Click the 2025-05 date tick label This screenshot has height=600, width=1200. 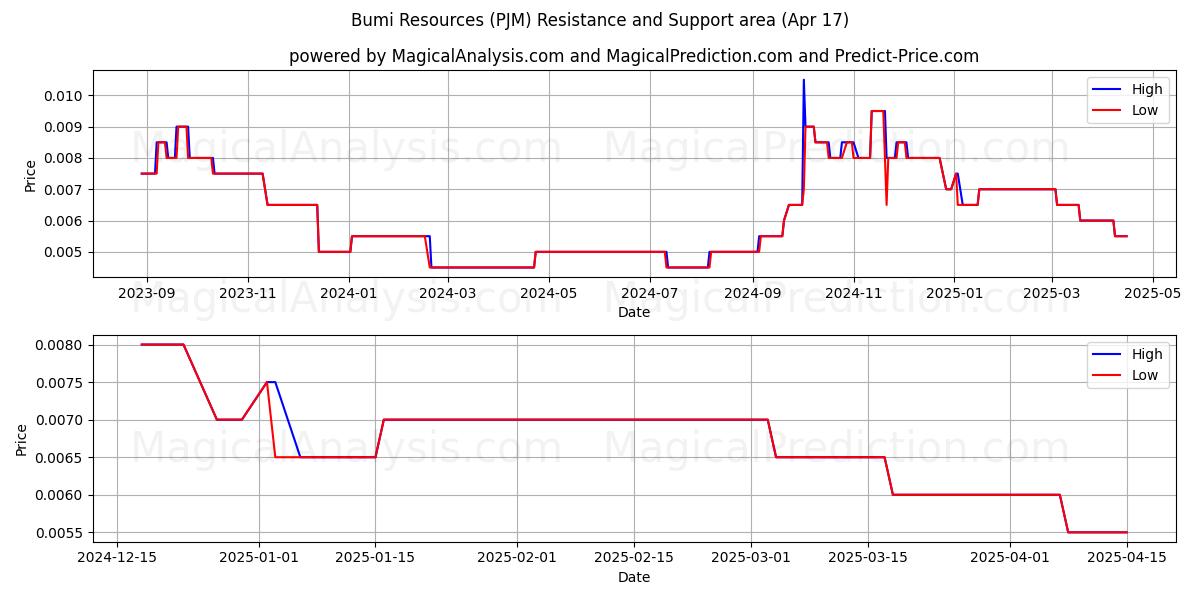(x=1153, y=294)
